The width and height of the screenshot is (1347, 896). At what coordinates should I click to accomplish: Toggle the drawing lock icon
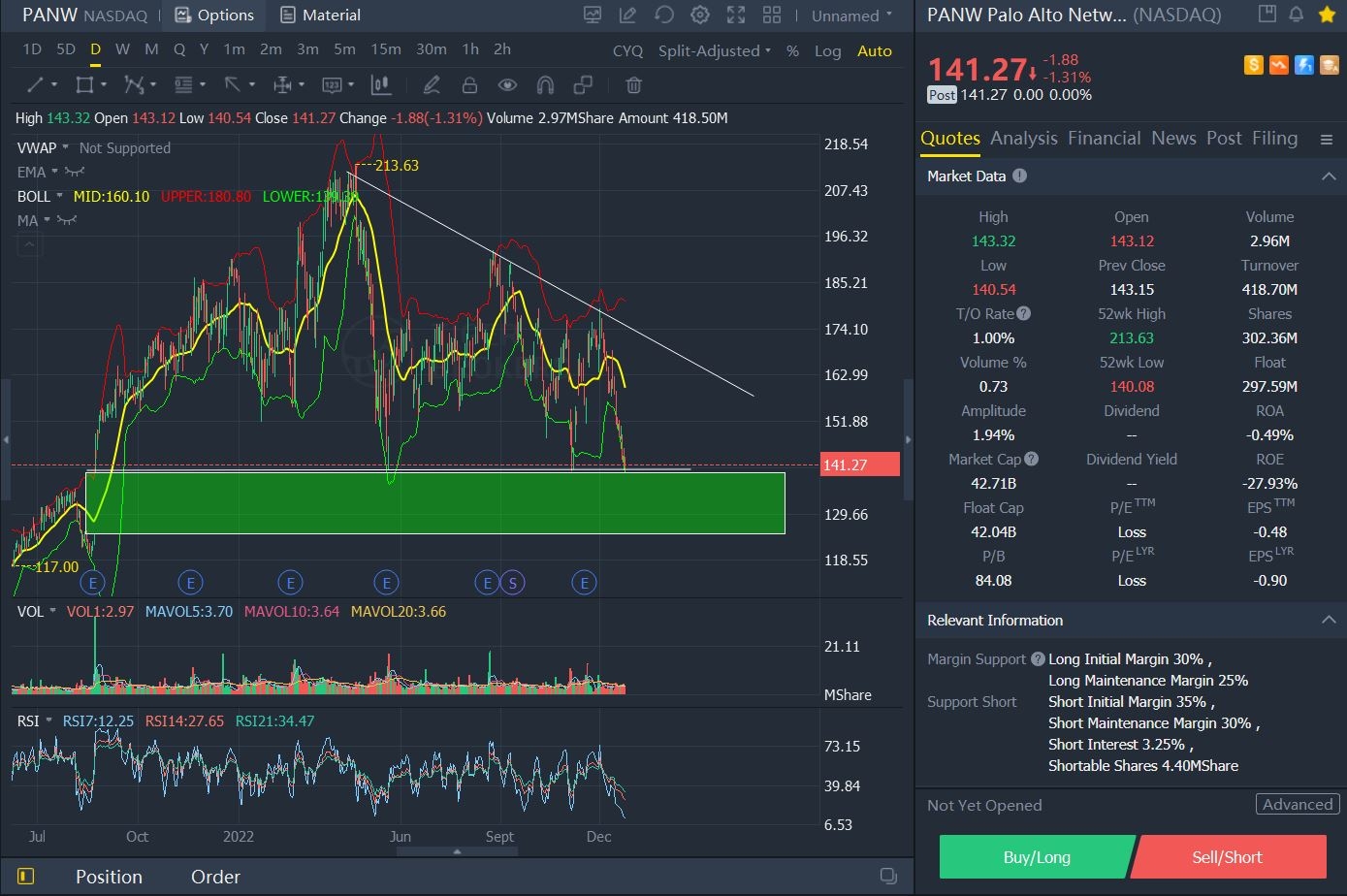tap(469, 85)
